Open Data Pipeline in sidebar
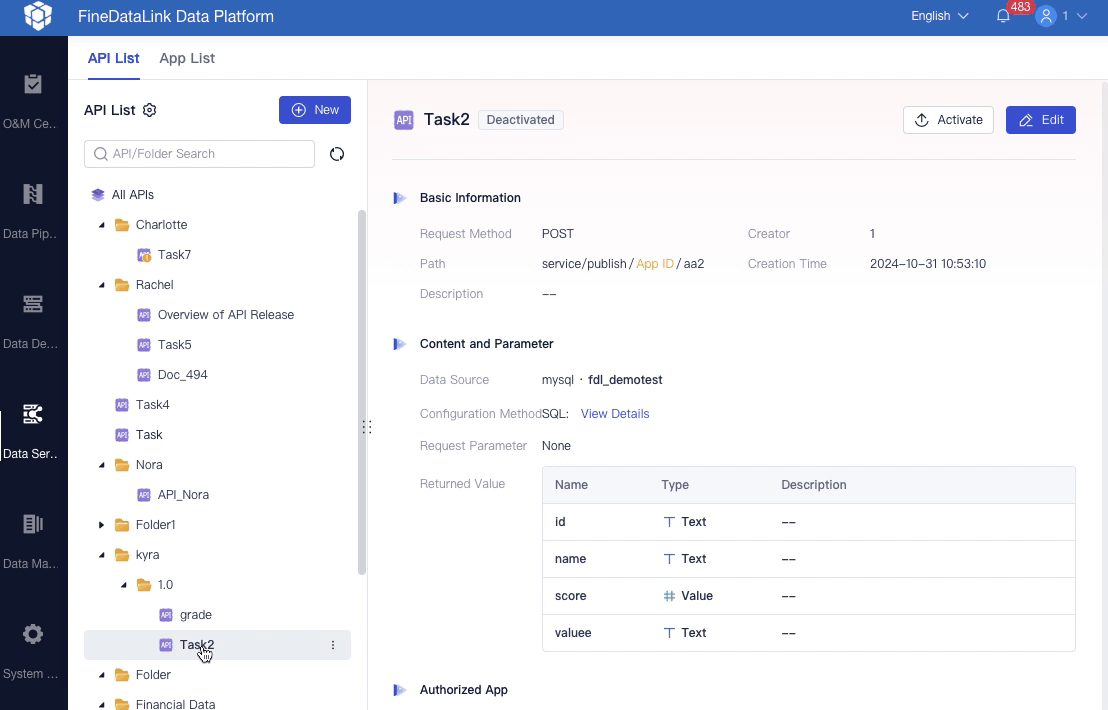The height and width of the screenshot is (710, 1108). pos(33,211)
